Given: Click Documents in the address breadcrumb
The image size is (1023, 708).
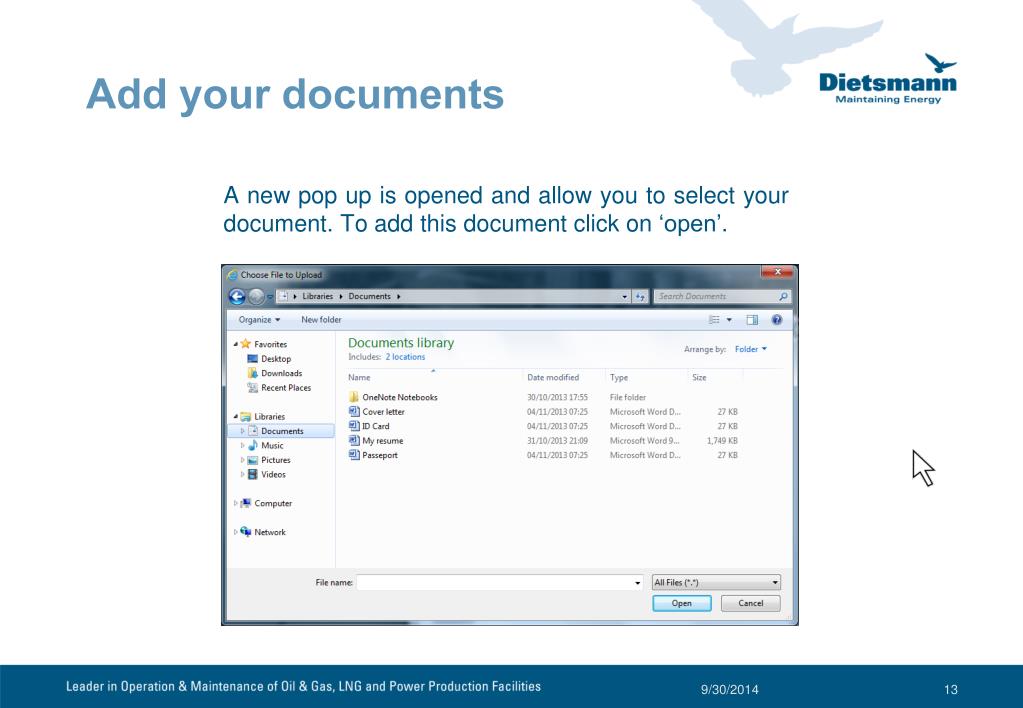Looking at the screenshot, I should pos(369,296).
